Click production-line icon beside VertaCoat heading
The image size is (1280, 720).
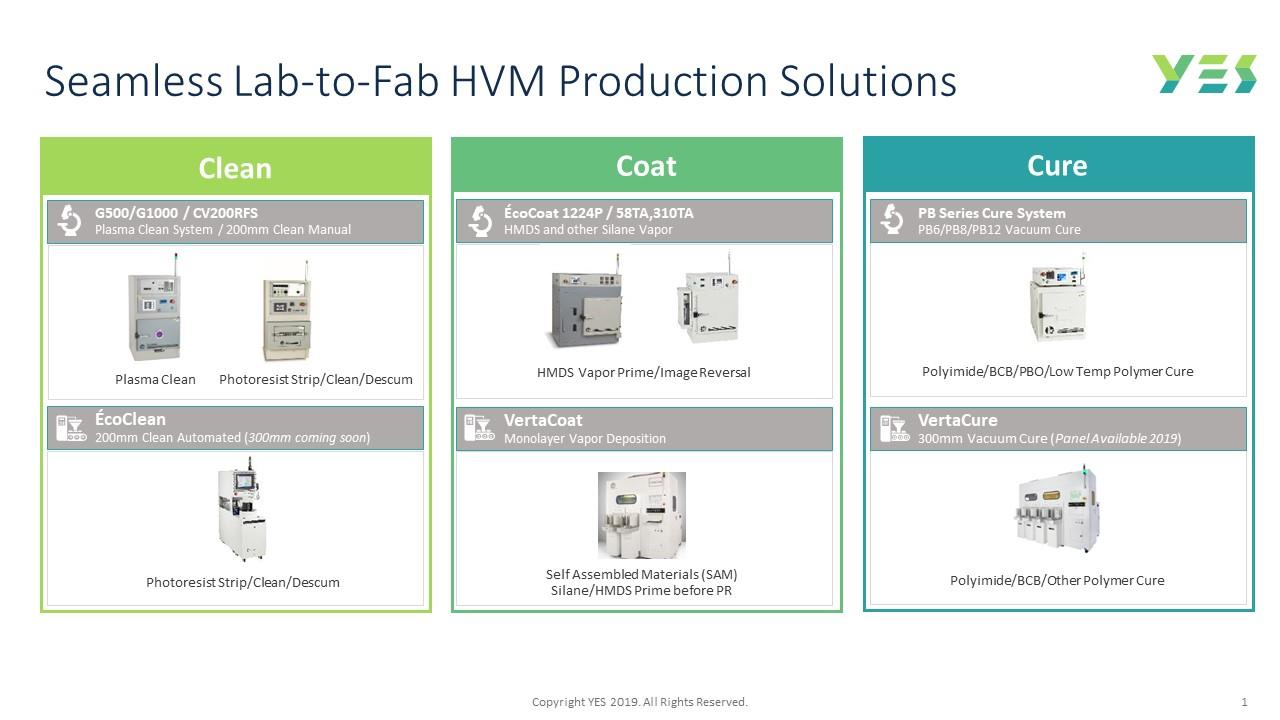[x=480, y=428]
